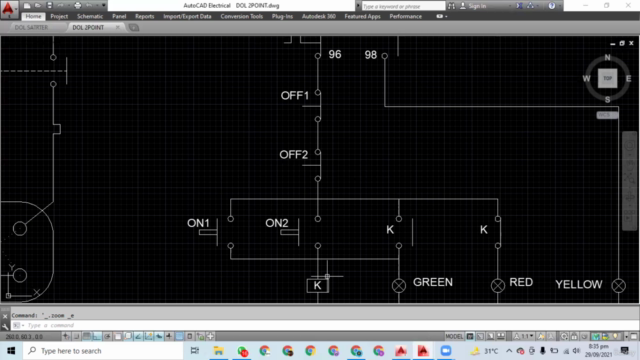Screen dimensions: 640x360
Task: Toggle Dynamic Input in status bar
Action: [159, 336]
